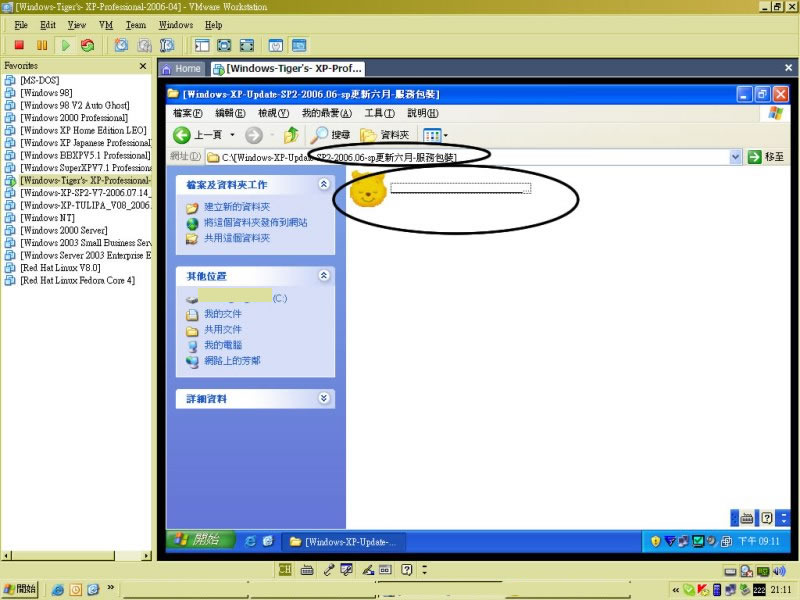The width and height of the screenshot is (800, 600).
Task: Open 我的電腦 in Other Places
Action: pyautogui.click(x=222, y=345)
